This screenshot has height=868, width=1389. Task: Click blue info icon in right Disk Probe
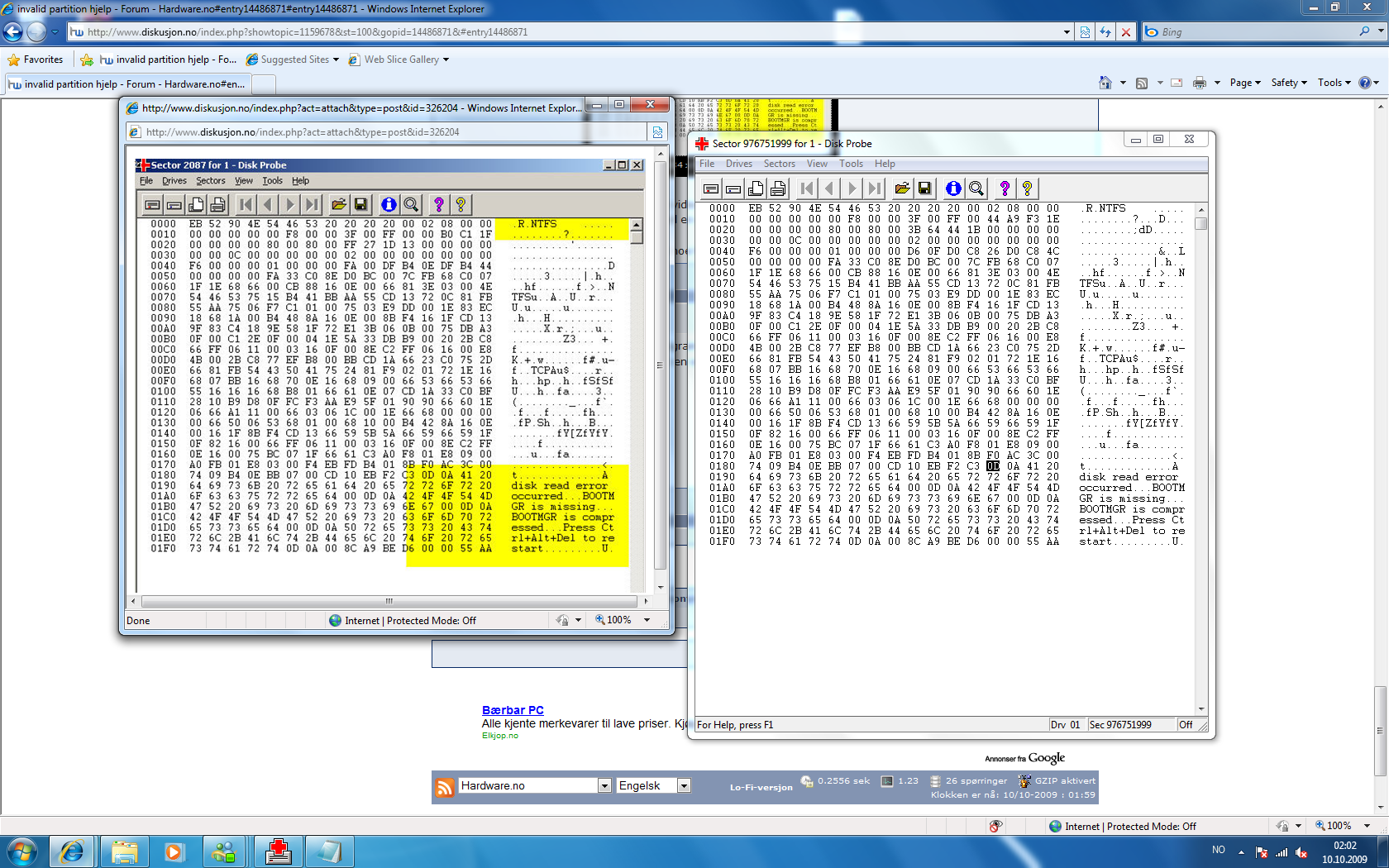click(x=953, y=188)
